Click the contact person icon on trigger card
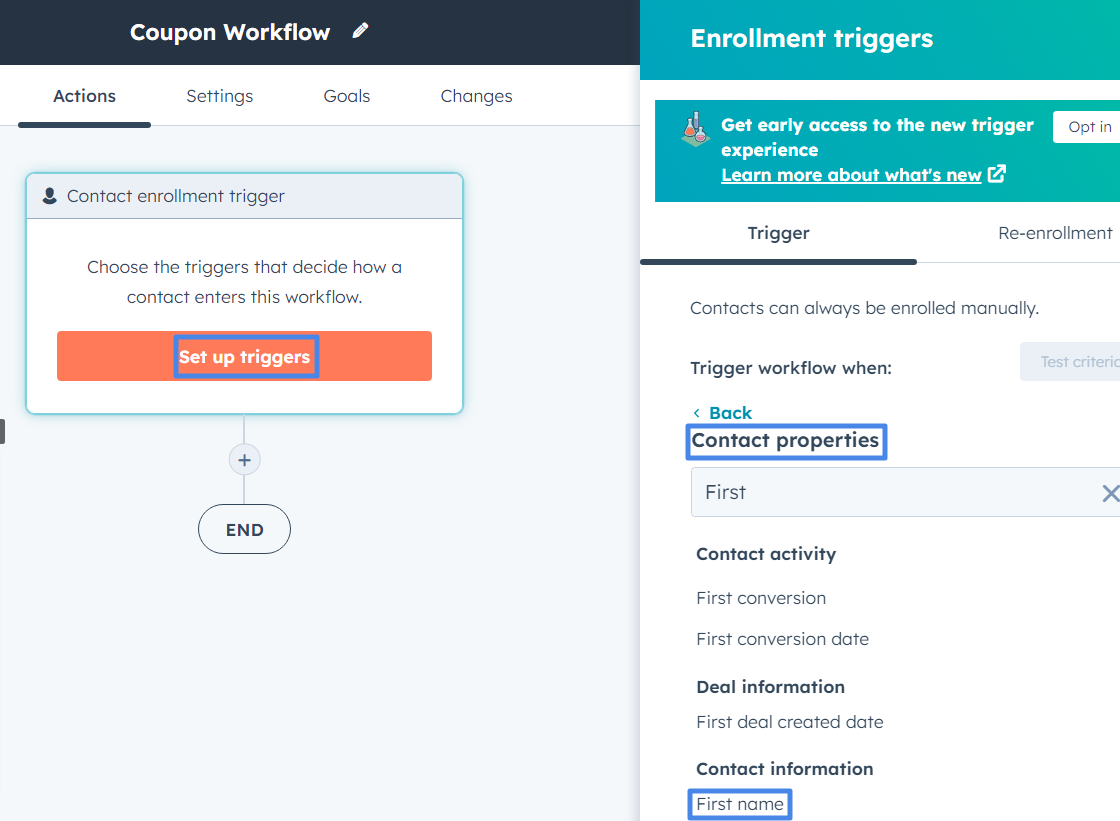This screenshot has width=1120, height=821. coord(49,195)
